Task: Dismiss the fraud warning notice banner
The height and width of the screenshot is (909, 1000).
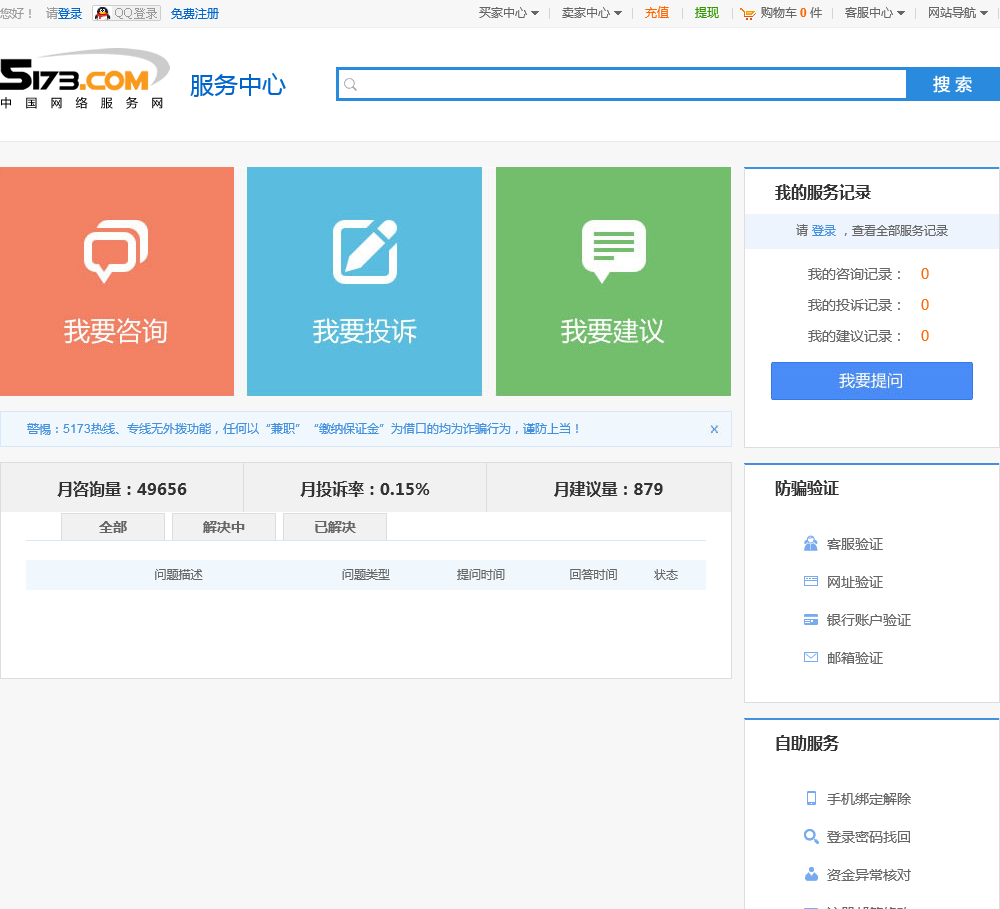Action: pyautogui.click(x=714, y=429)
